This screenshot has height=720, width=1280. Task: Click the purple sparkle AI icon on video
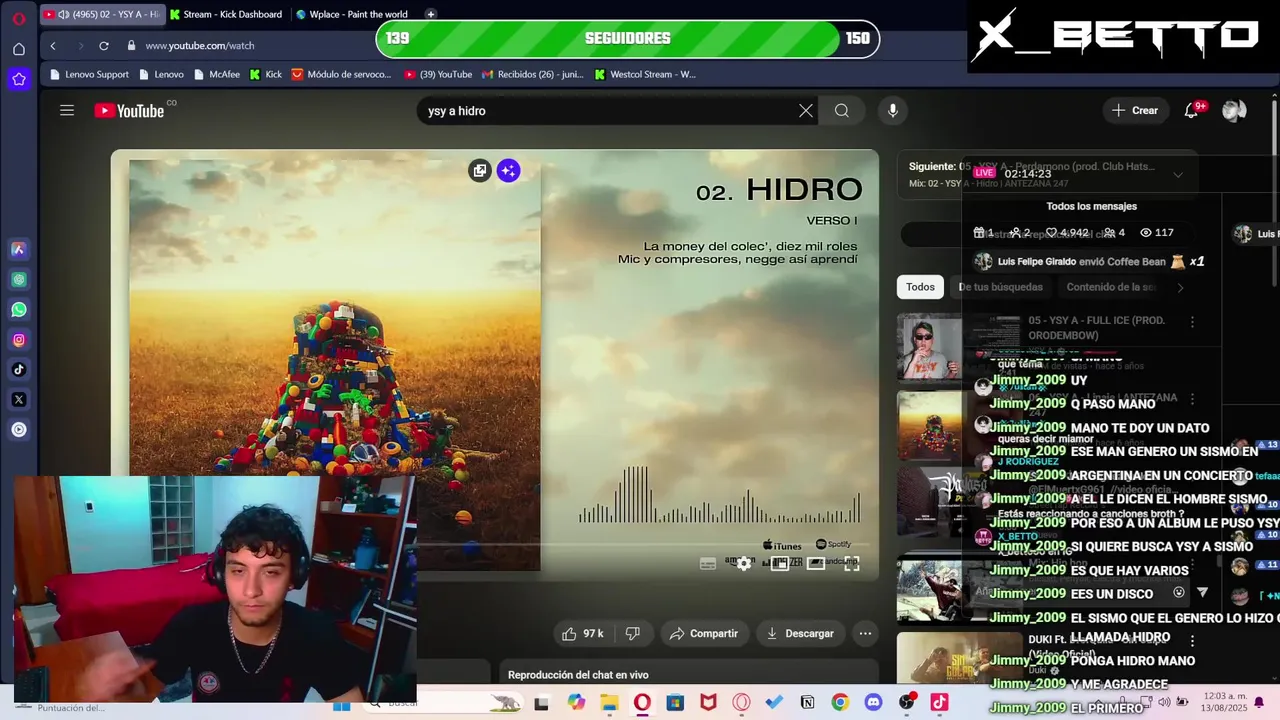point(508,171)
